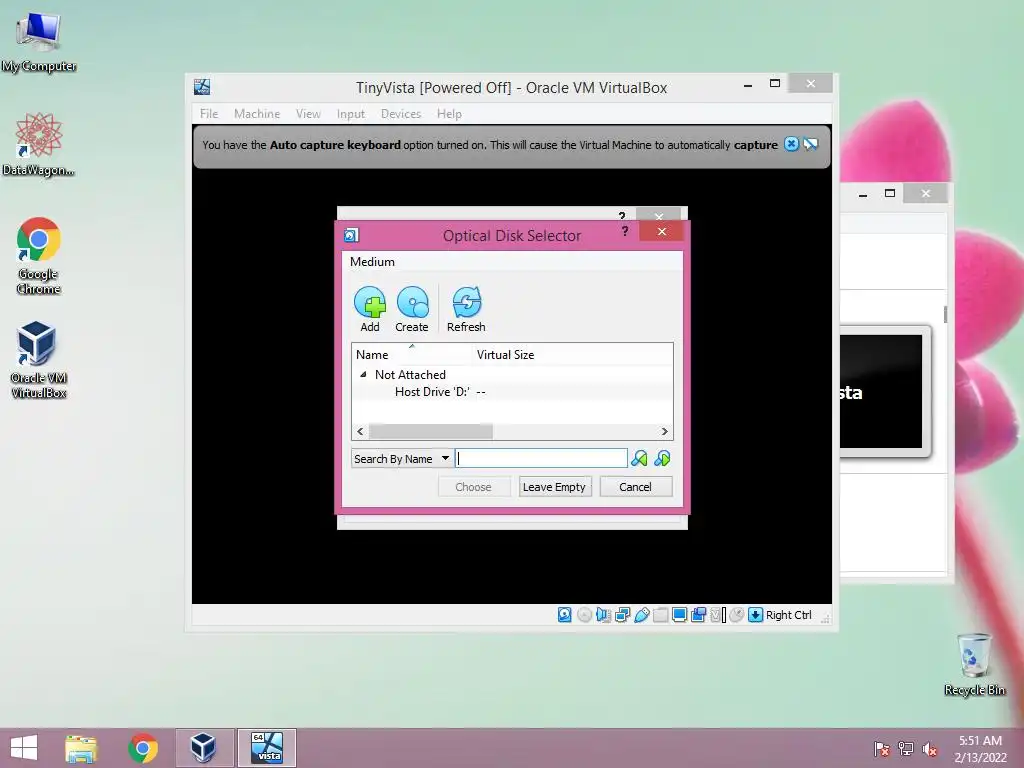
Task: Click the shared folders status icon
Action: click(x=660, y=615)
